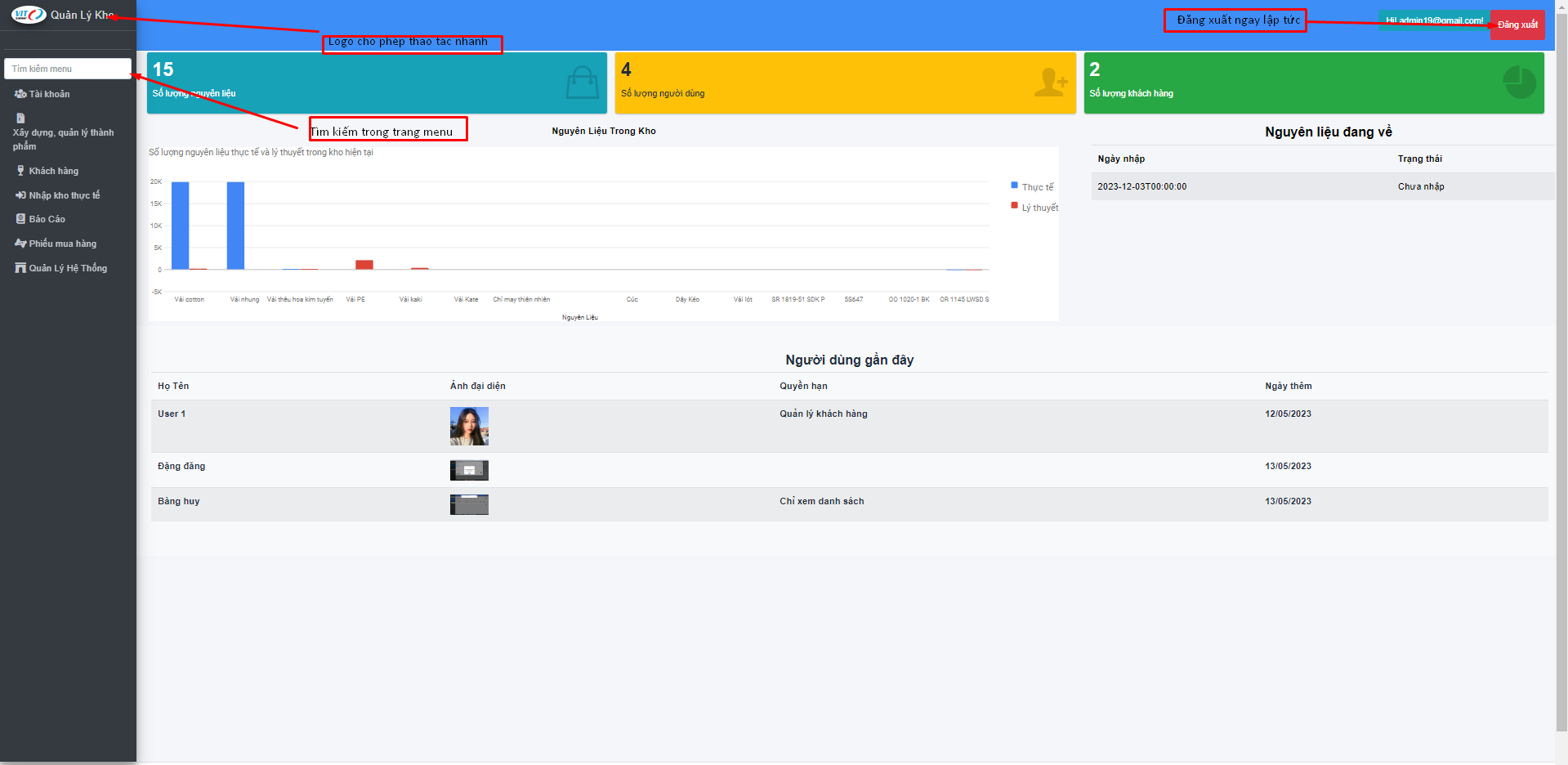Click the blue Thực tế legend swatch
This screenshot has height=765, width=1568.
1015,186
